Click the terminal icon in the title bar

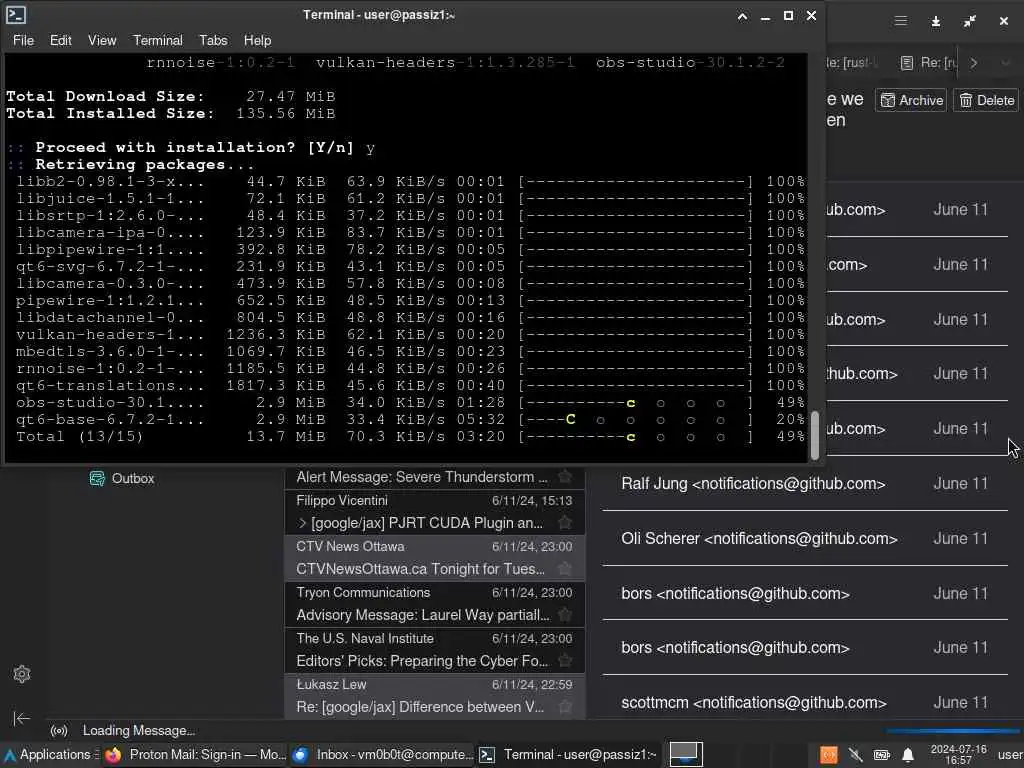click(x=16, y=15)
